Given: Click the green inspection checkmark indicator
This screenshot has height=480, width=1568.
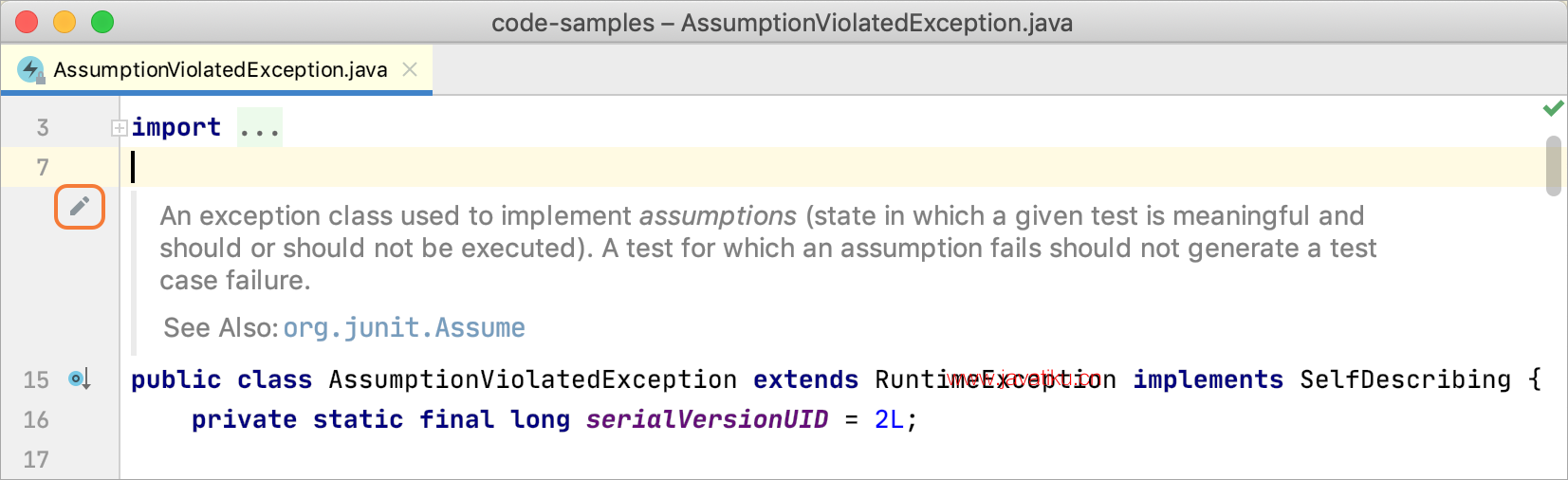Looking at the screenshot, I should (x=1553, y=109).
